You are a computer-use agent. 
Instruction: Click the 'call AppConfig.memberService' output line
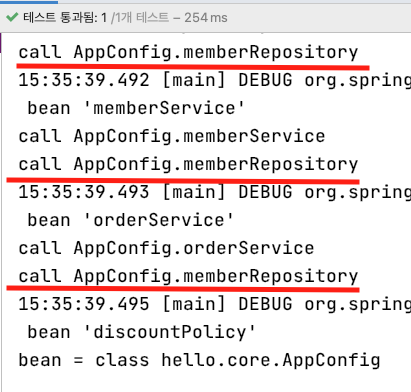pyautogui.click(x=172, y=136)
